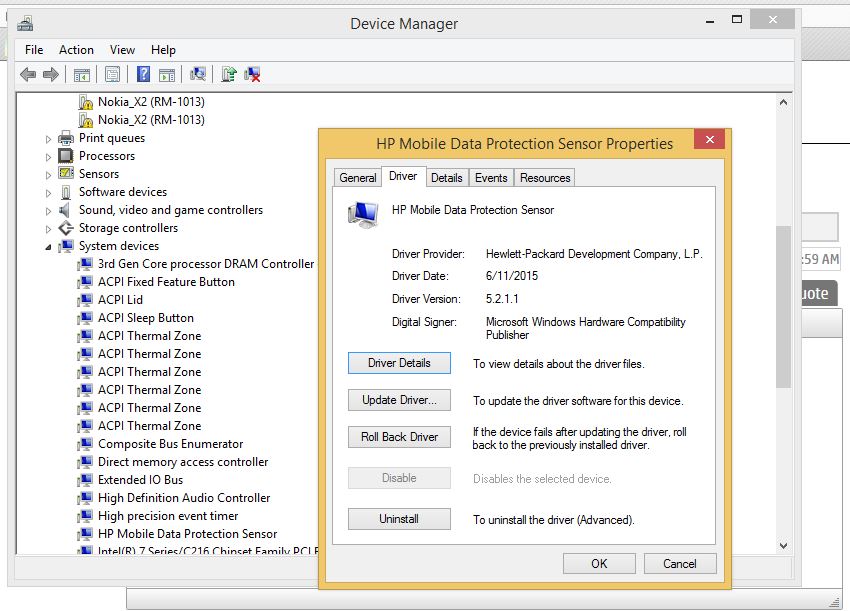Switch to the Details tab
The width and height of the screenshot is (850, 611).
click(446, 178)
